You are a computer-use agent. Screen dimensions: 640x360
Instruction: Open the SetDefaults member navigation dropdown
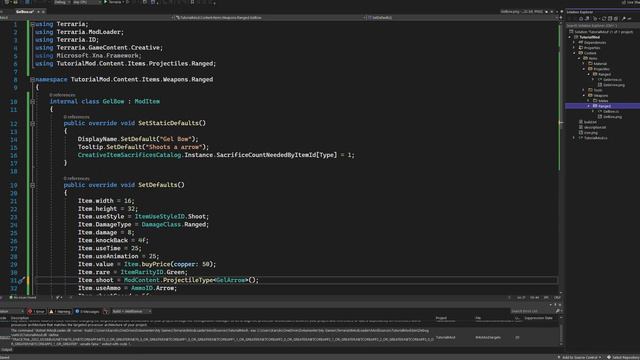point(461,18)
